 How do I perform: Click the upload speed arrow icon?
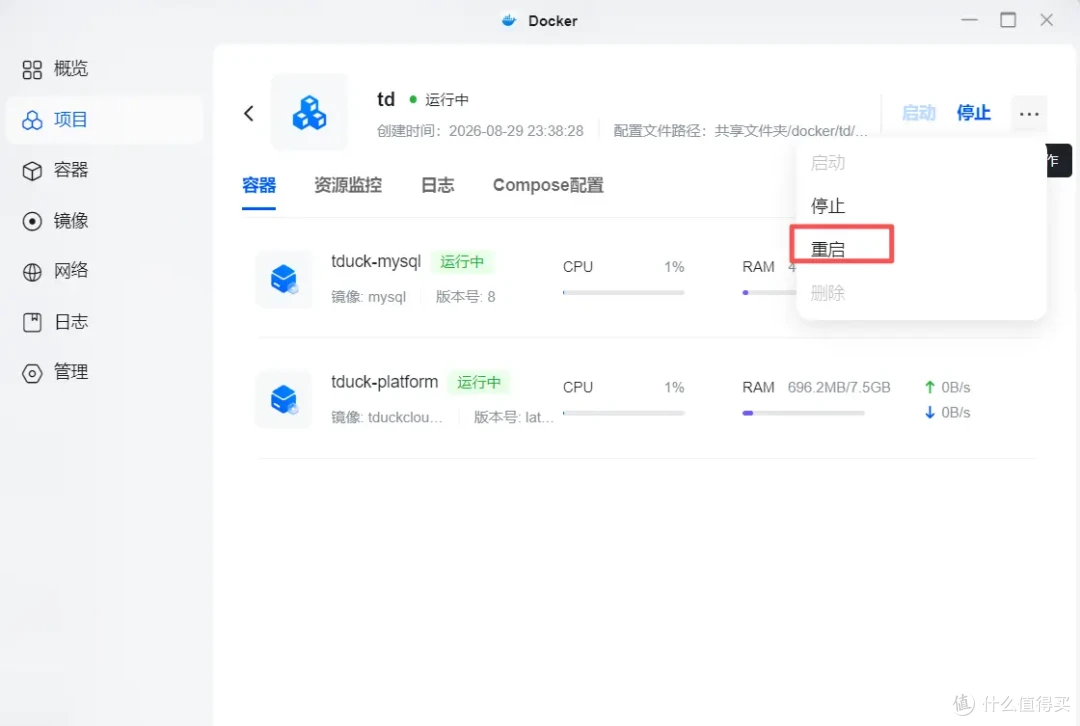point(930,387)
